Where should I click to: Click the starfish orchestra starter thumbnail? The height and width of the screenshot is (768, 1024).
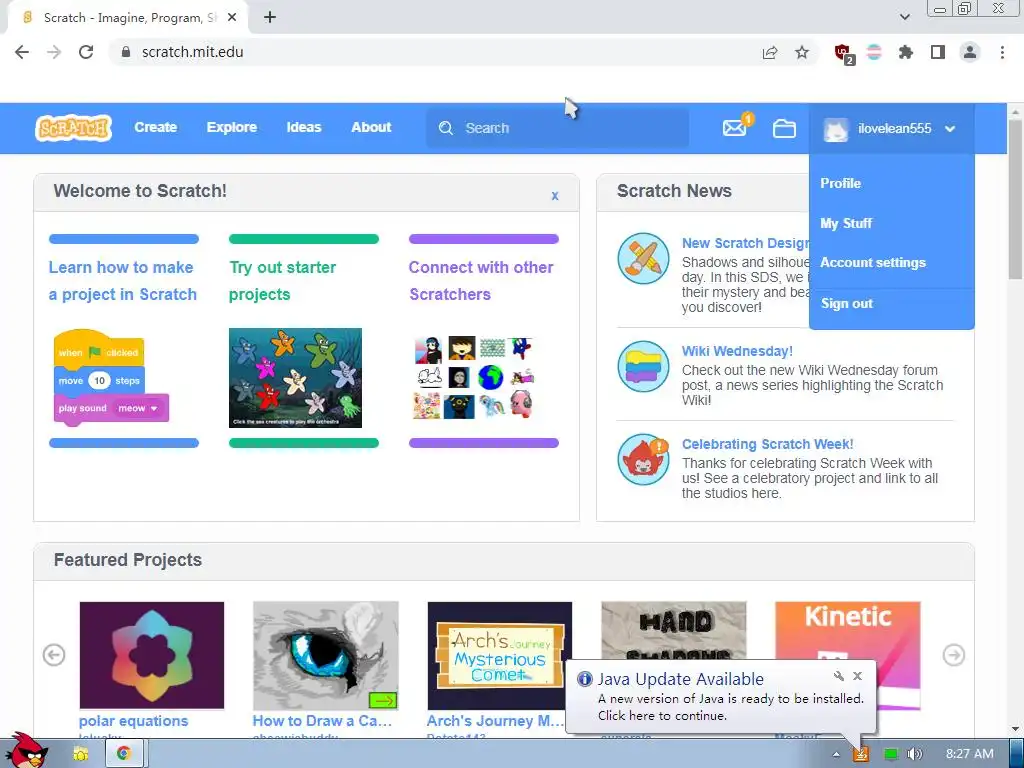click(x=295, y=378)
